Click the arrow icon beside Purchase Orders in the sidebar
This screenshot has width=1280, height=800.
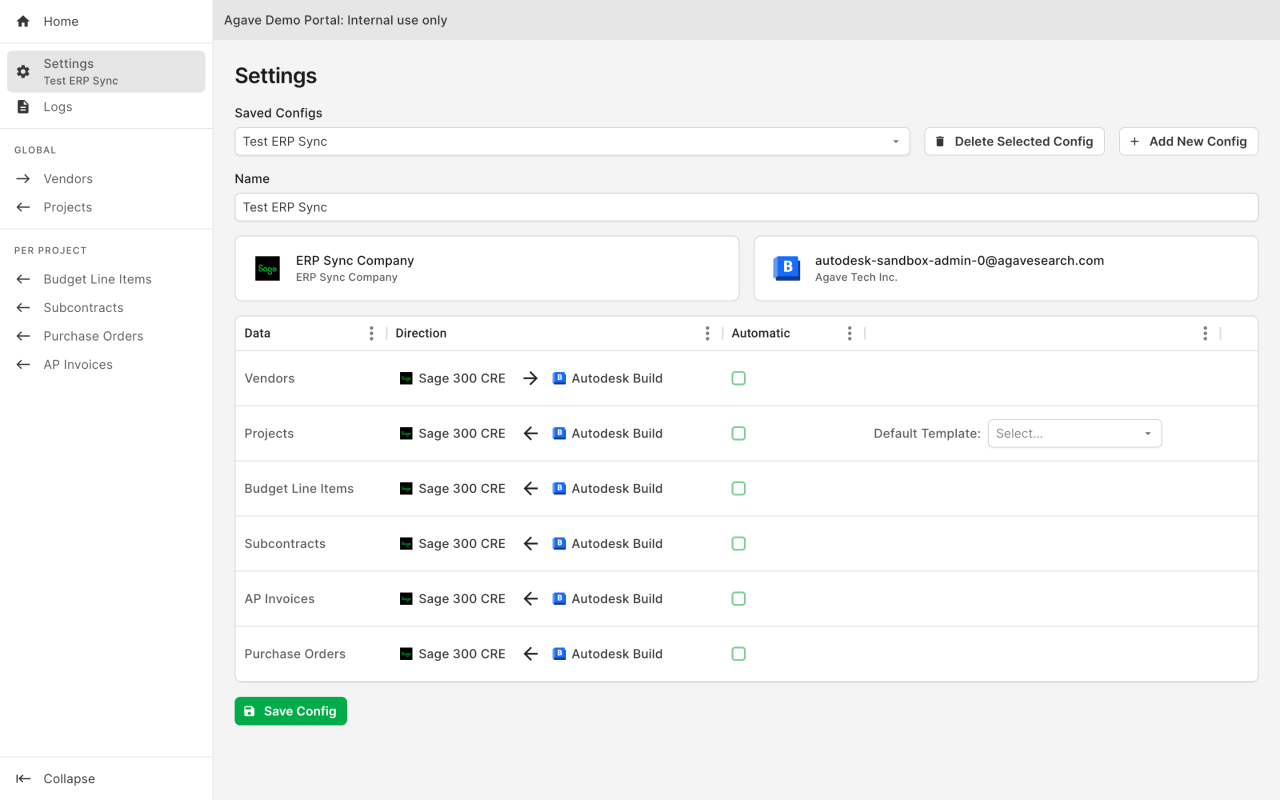point(23,336)
